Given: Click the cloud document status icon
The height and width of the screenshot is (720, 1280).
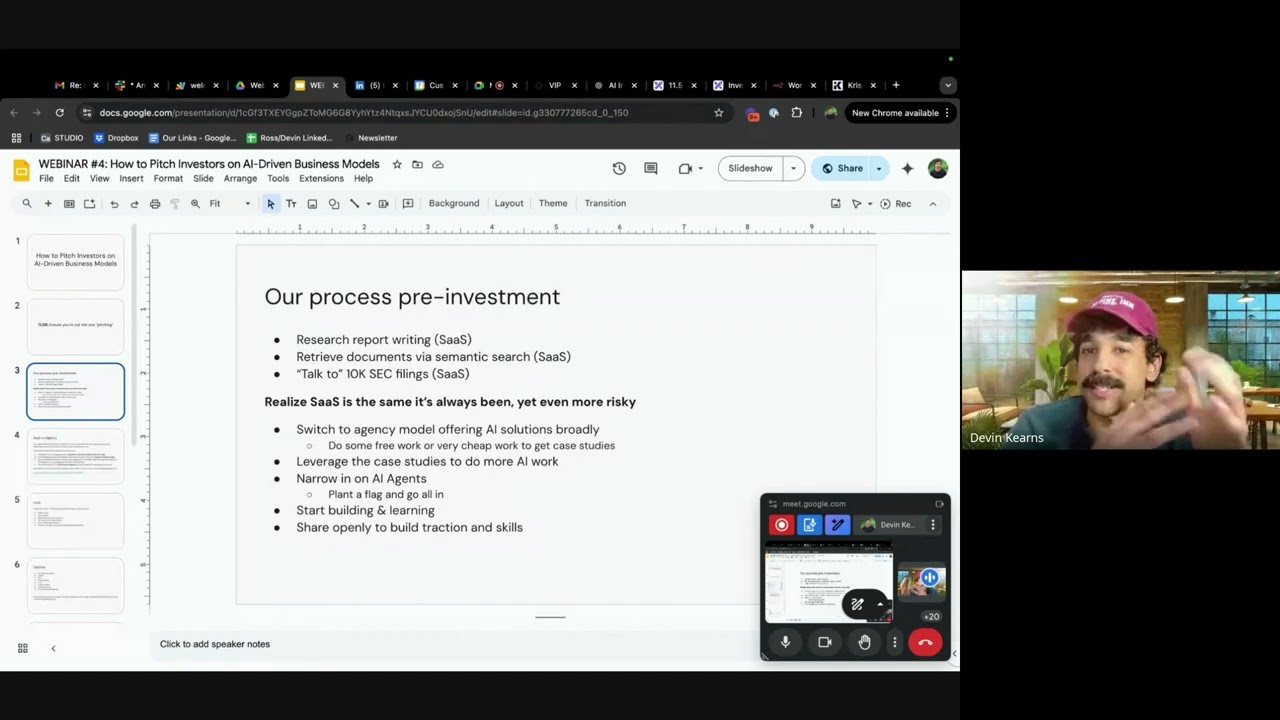Looking at the screenshot, I should tap(437, 164).
